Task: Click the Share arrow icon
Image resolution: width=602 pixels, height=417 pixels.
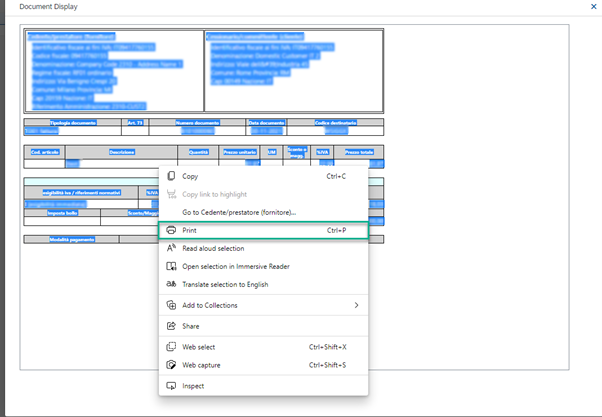Action: click(170, 326)
